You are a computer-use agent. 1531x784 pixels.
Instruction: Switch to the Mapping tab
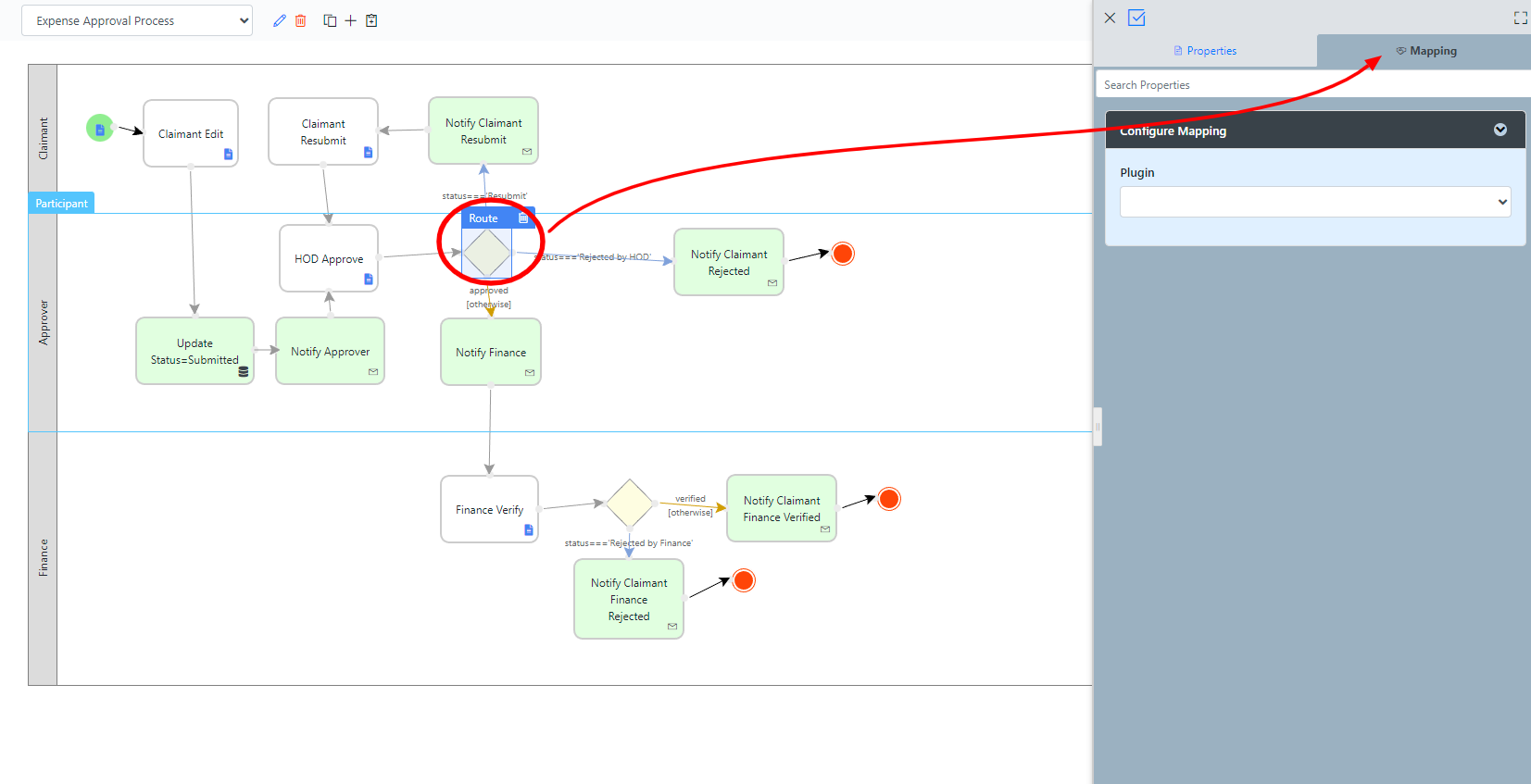1424,51
